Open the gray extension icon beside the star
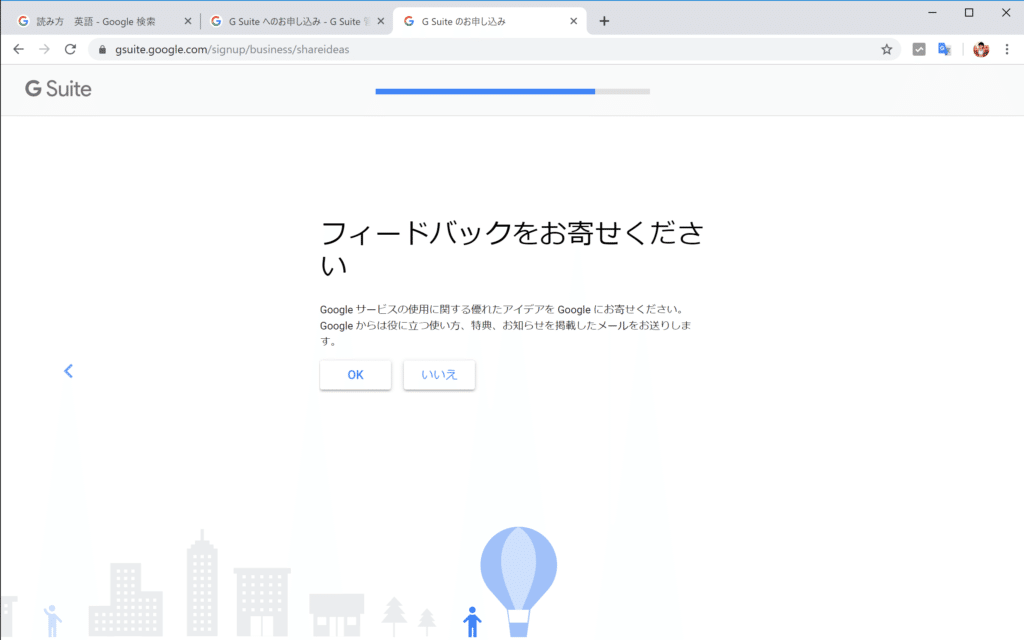 tap(918, 48)
